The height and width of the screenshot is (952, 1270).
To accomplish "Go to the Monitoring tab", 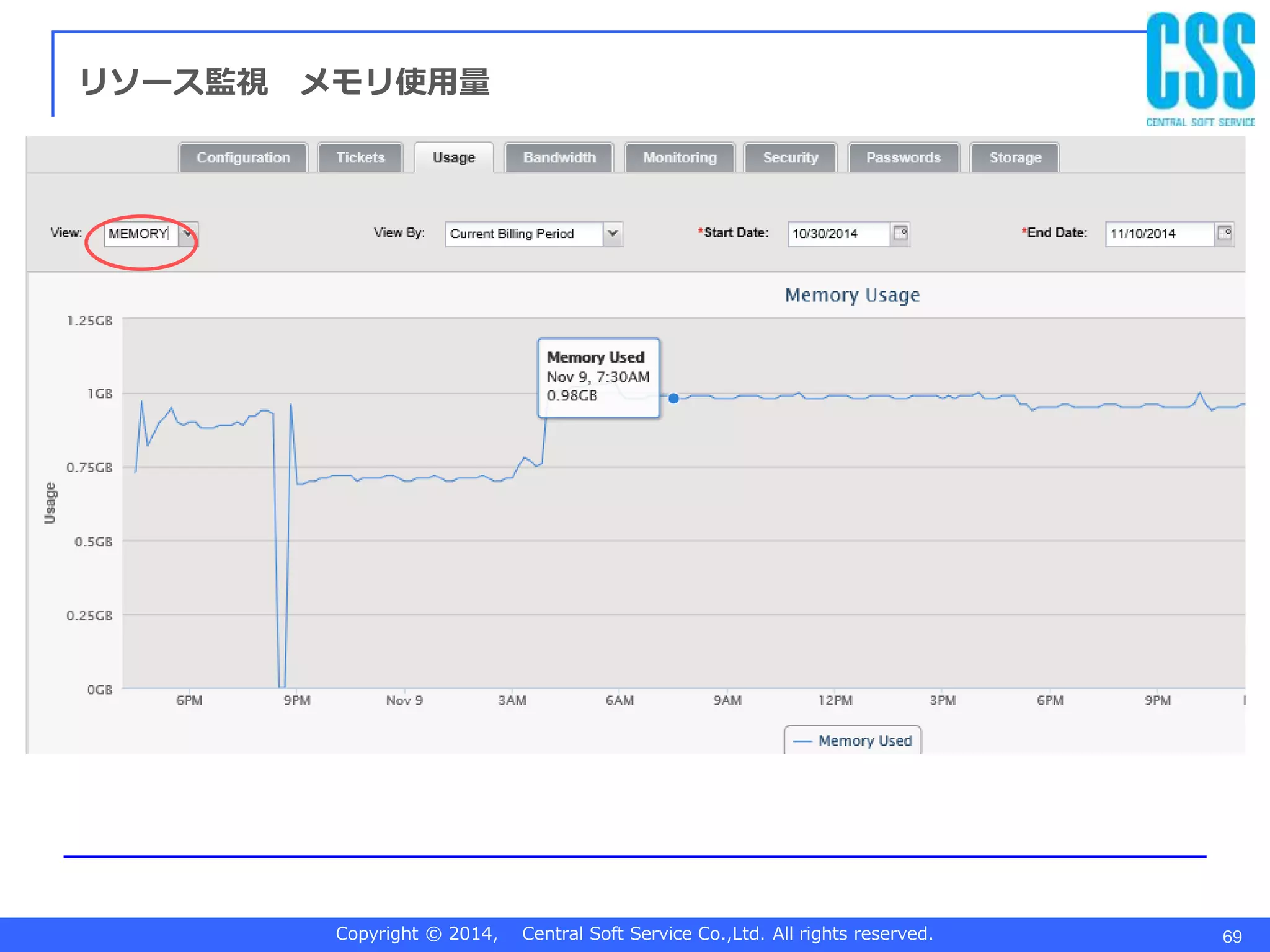I will click(x=680, y=157).
